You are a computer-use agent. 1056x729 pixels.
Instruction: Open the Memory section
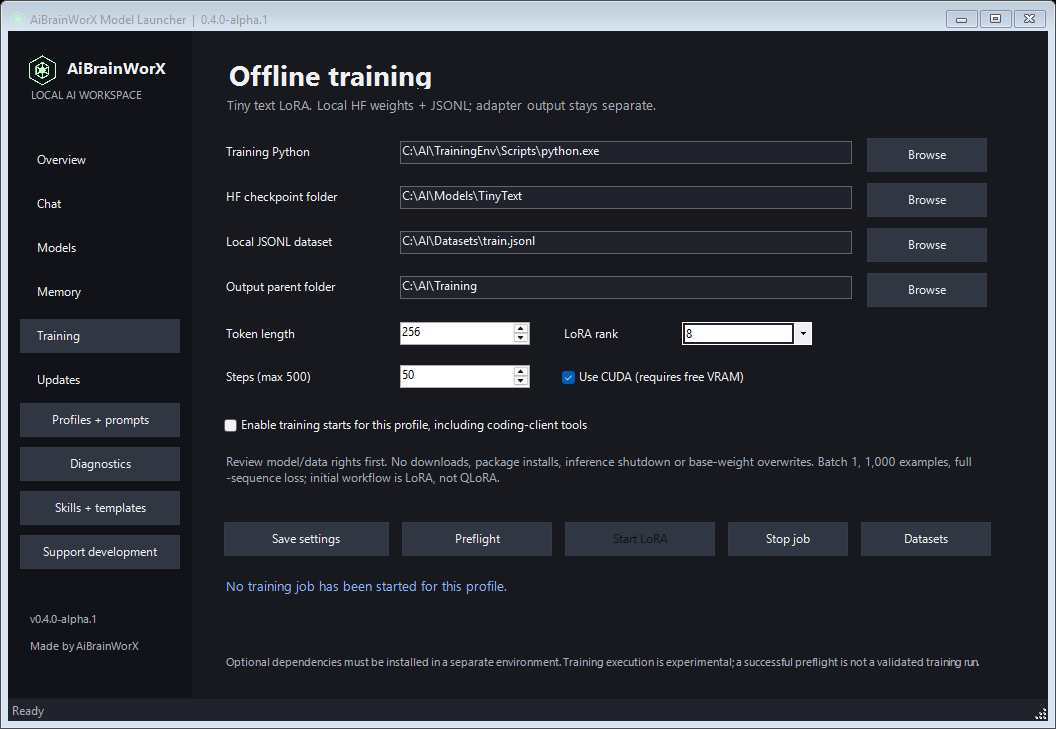[x=59, y=292]
